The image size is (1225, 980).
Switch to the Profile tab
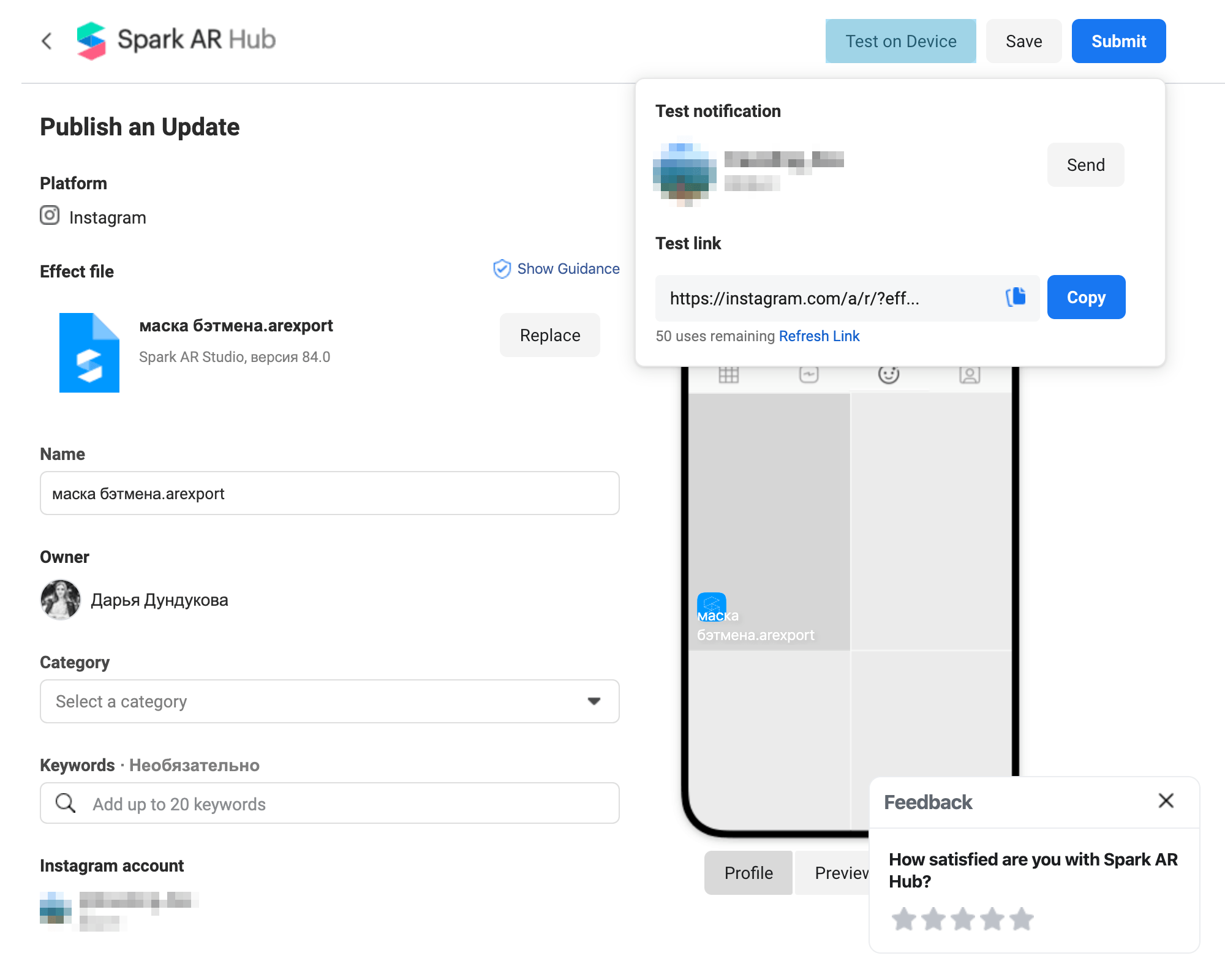[748, 873]
